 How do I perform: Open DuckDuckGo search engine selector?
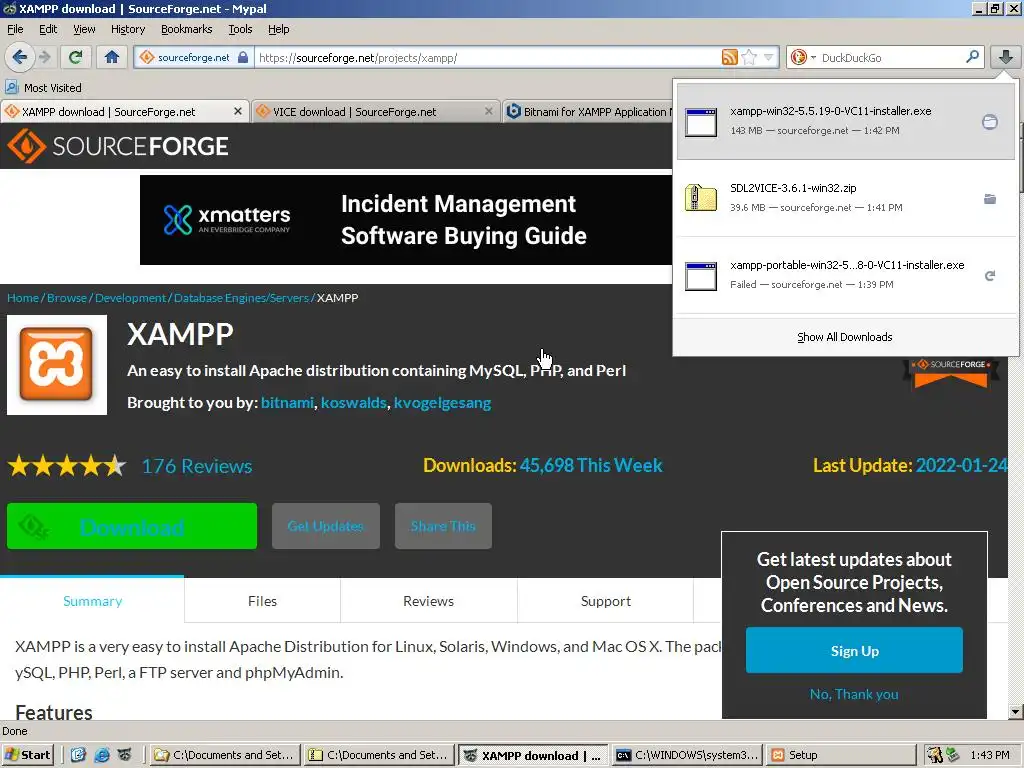tap(803, 57)
